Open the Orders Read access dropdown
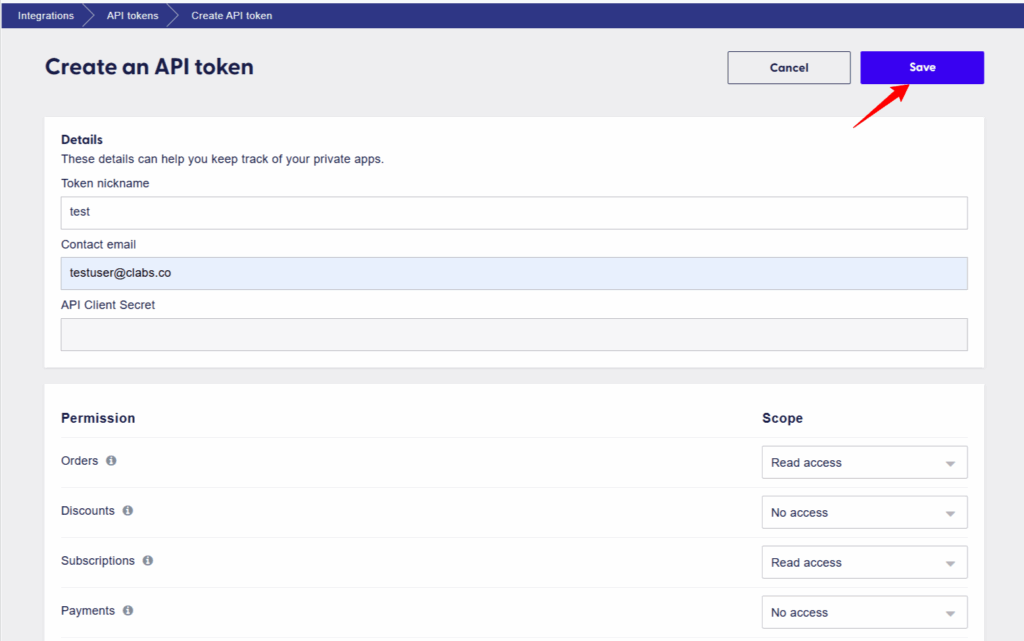 point(864,462)
